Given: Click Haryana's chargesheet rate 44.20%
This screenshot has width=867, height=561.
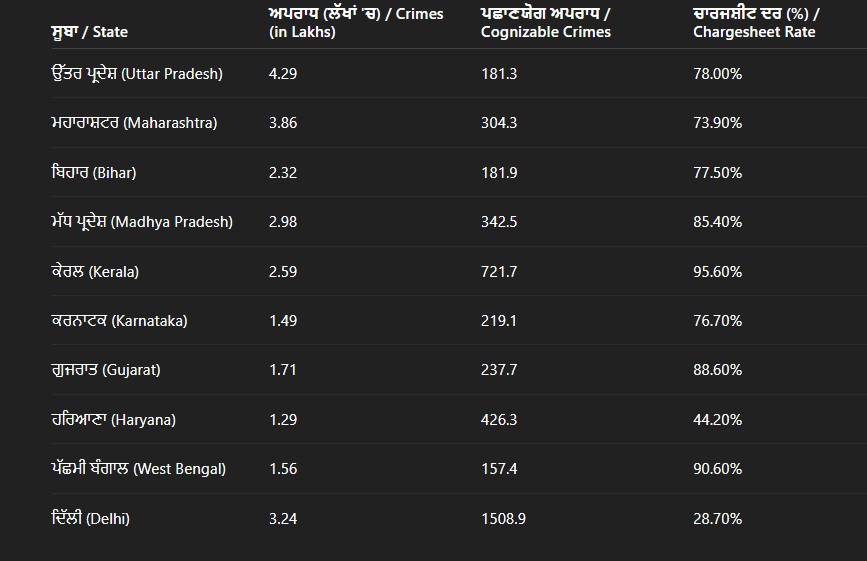Looking at the screenshot, I should tap(717, 420).
